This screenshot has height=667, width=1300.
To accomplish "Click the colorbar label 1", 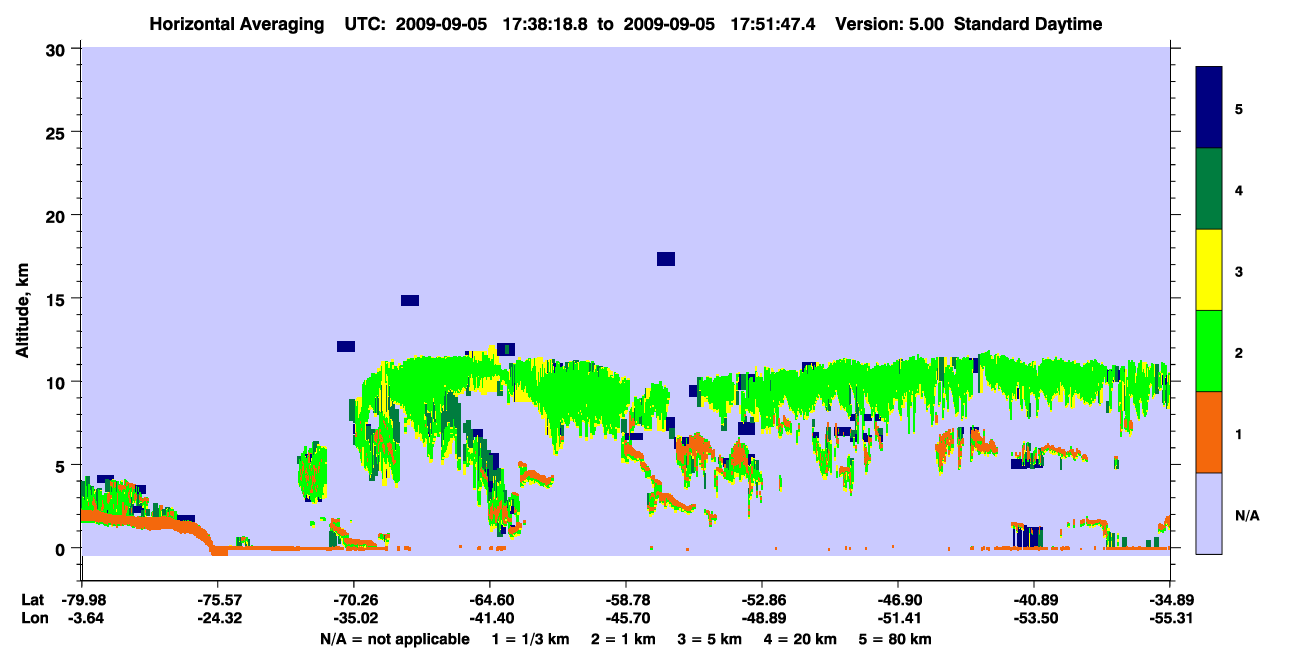I will tap(1239, 433).
